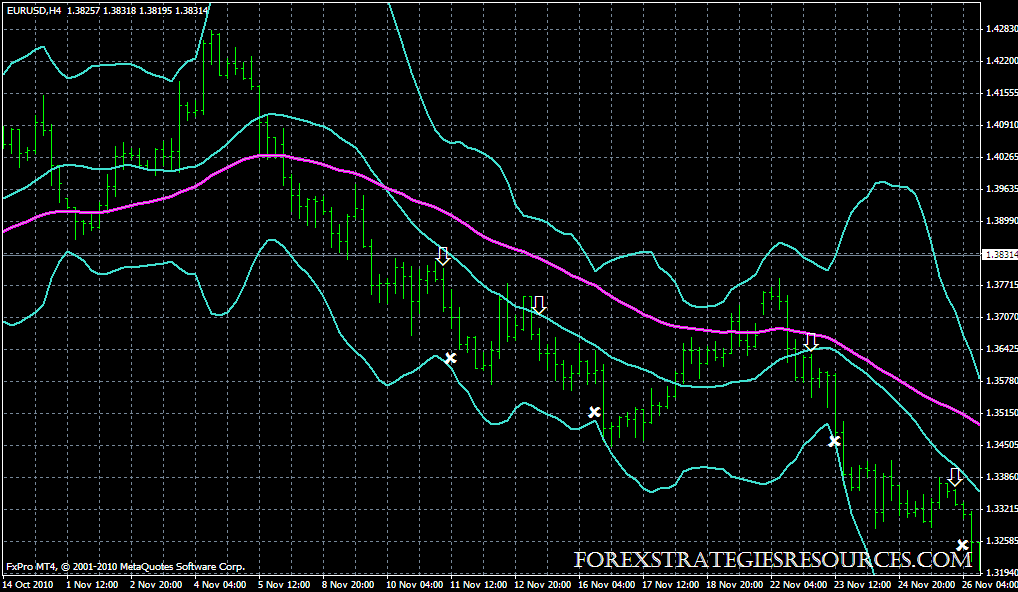The width and height of the screenshot is (1018, 592).
Task: Click the 1.36425 price axis label
Action: coord(1001,349)
